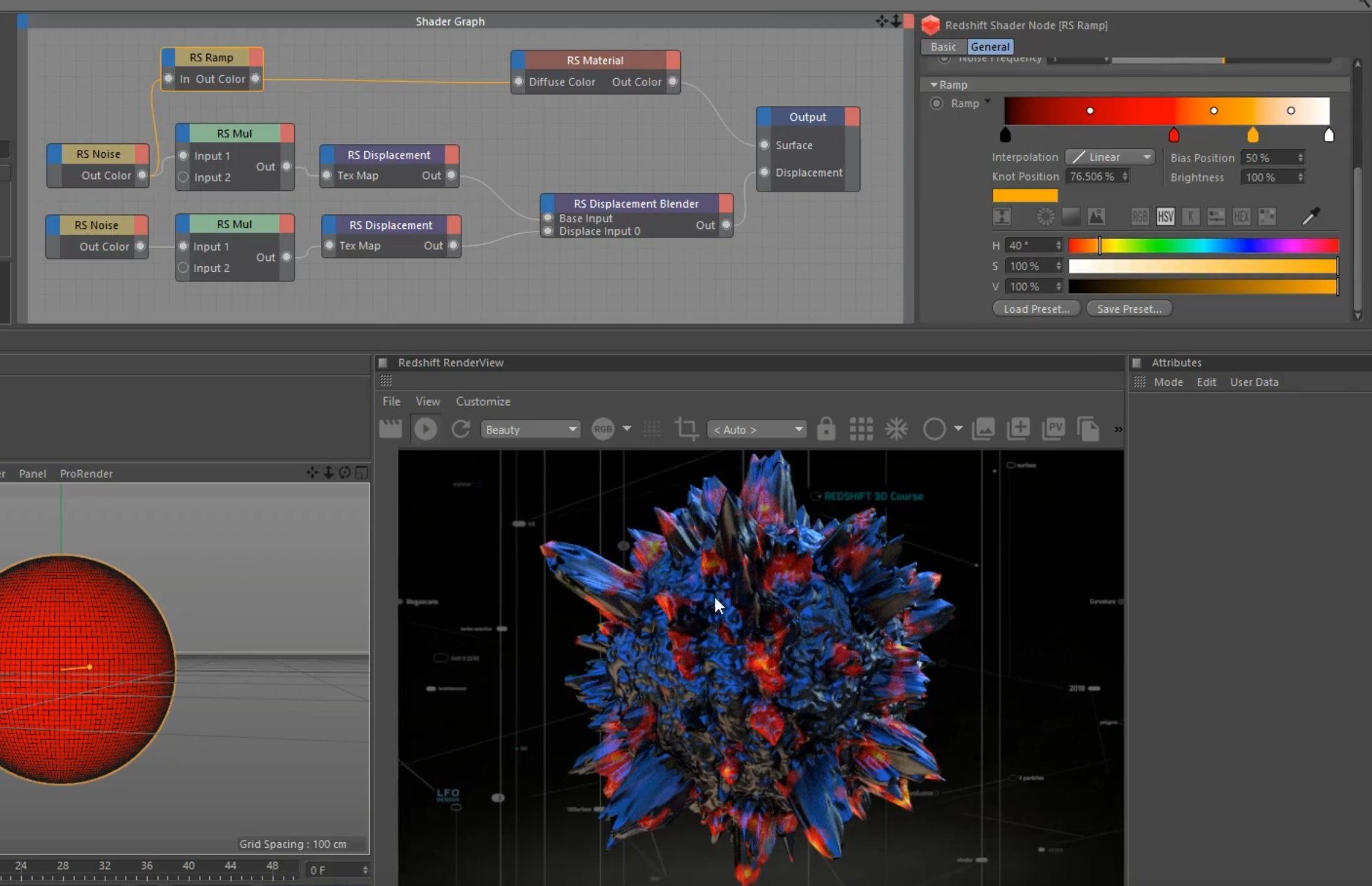This screenshot has width=1372, height=886.
Task: Open the RGB channel dropdown arrow
Action: point(627,429)
